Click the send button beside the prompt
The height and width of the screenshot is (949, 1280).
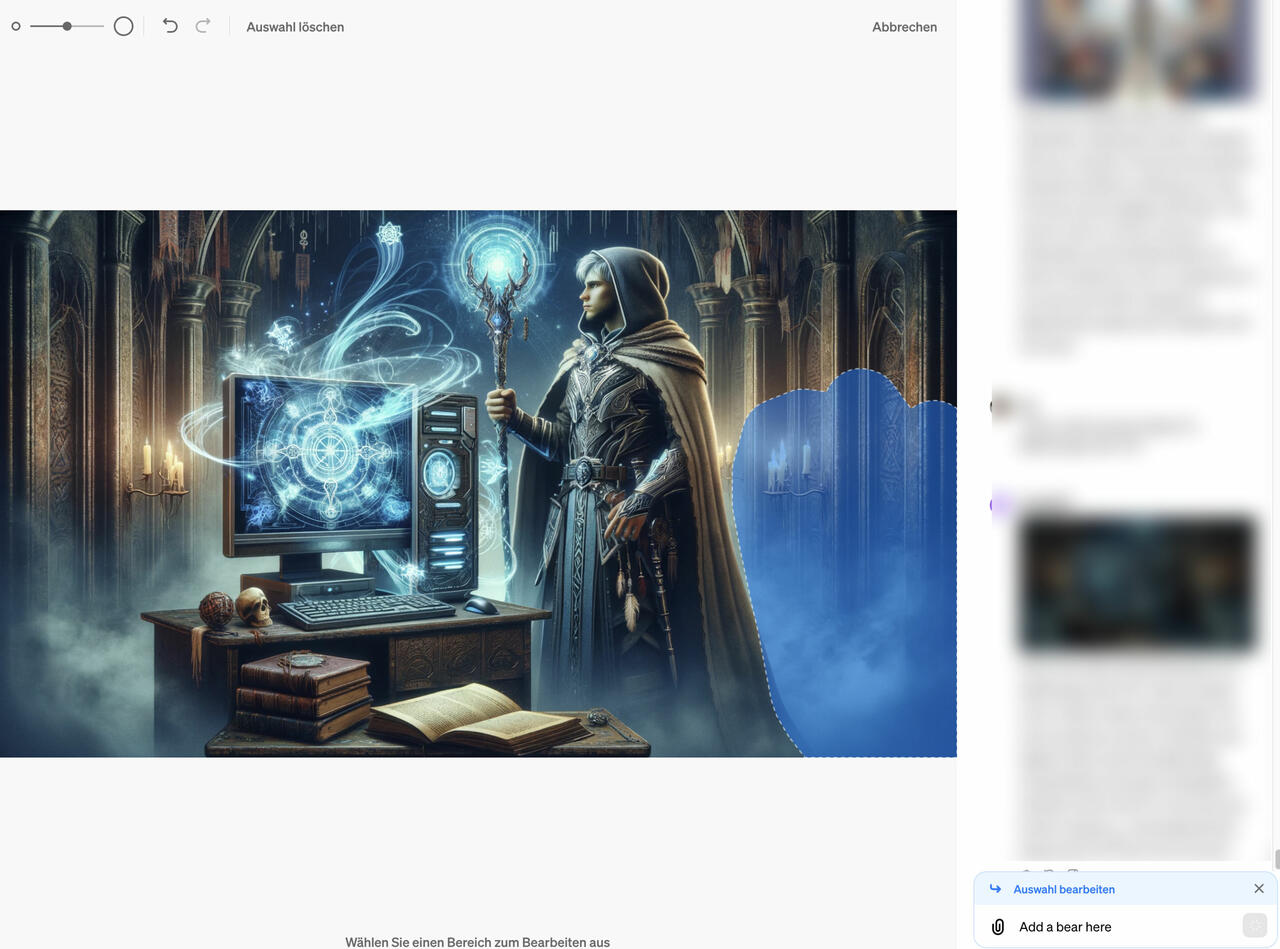1254,926
